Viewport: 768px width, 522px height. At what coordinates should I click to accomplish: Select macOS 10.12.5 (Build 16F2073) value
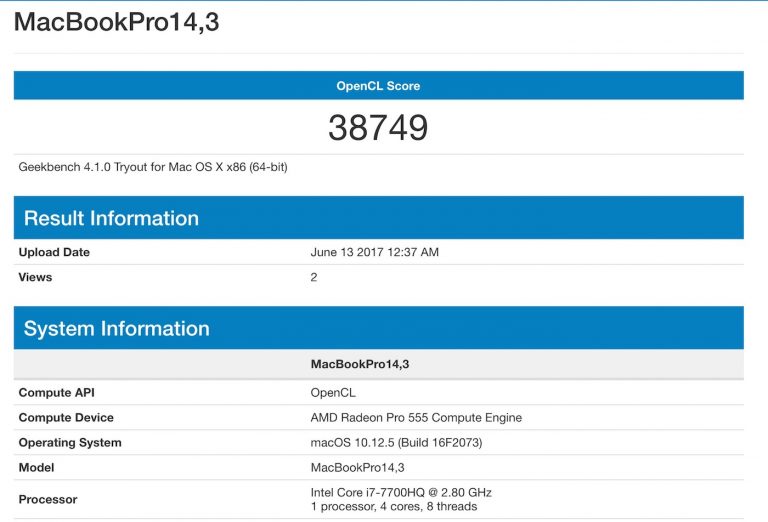[396, 443]
